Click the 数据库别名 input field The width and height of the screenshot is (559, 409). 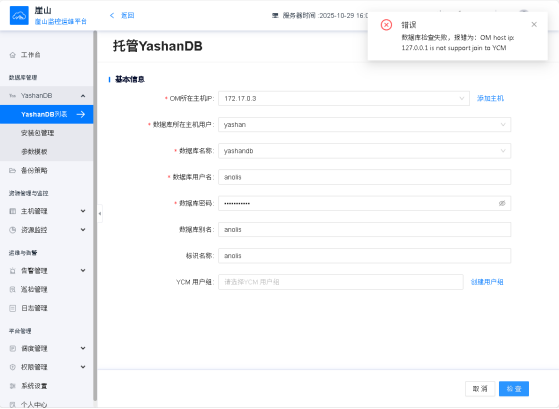[x=364, y=230]
